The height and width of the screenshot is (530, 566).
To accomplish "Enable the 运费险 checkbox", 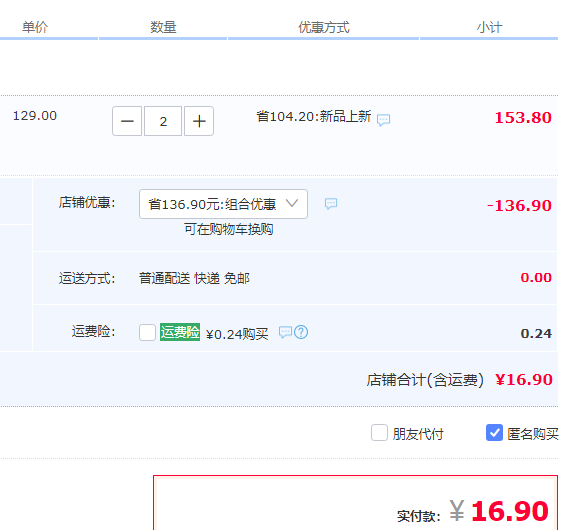I will pyautogui.click(x=147, y=332).
